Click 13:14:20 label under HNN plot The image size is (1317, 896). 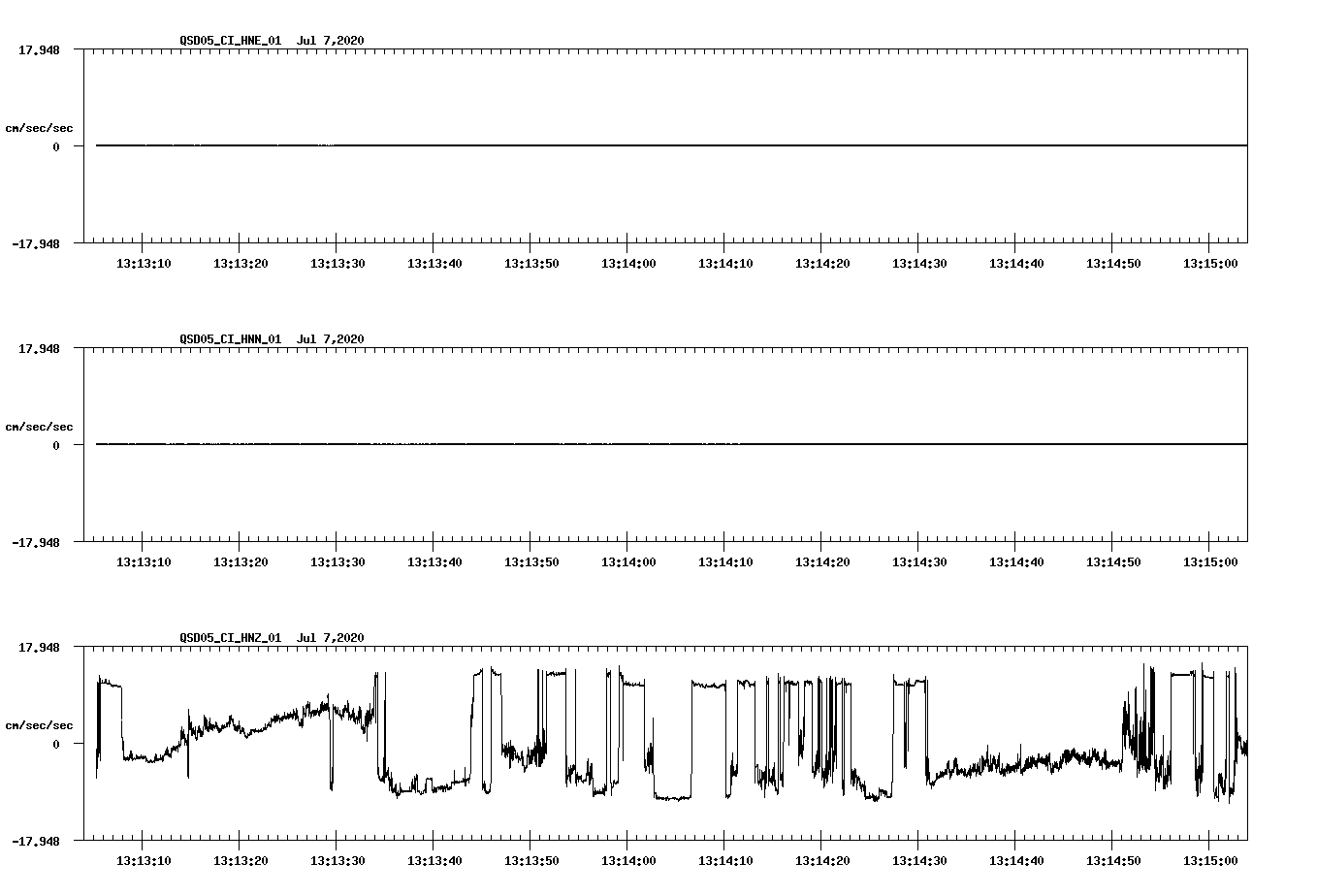pyautogui.click(x=822, y=561)
